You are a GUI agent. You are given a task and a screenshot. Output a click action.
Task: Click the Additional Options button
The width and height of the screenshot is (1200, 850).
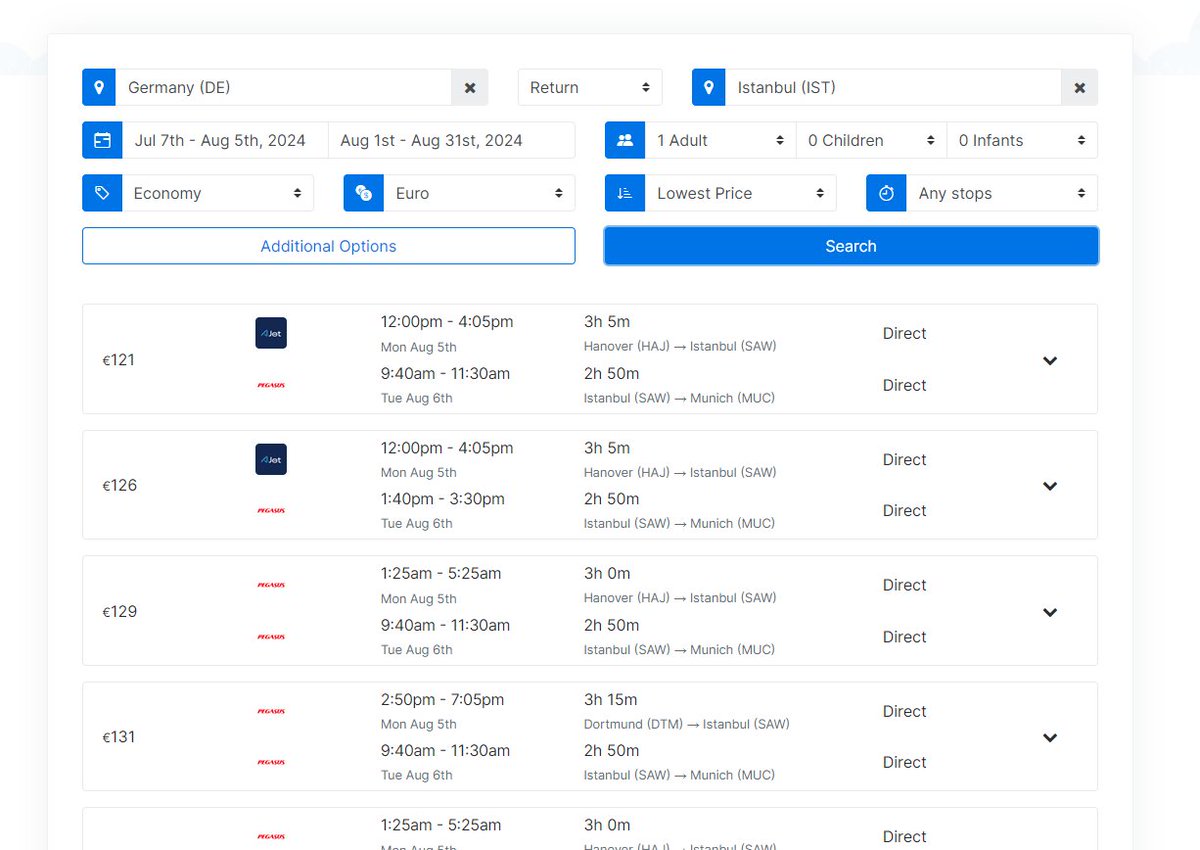point(329,246)
